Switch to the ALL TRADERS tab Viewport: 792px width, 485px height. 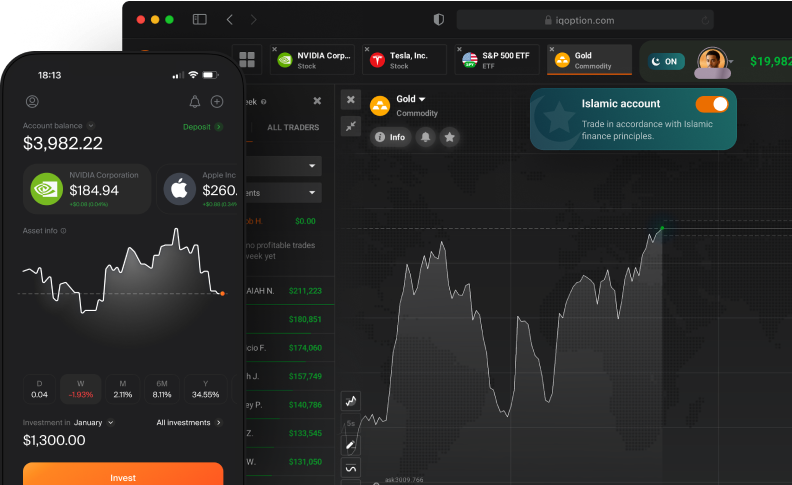[x=293, y=127]
